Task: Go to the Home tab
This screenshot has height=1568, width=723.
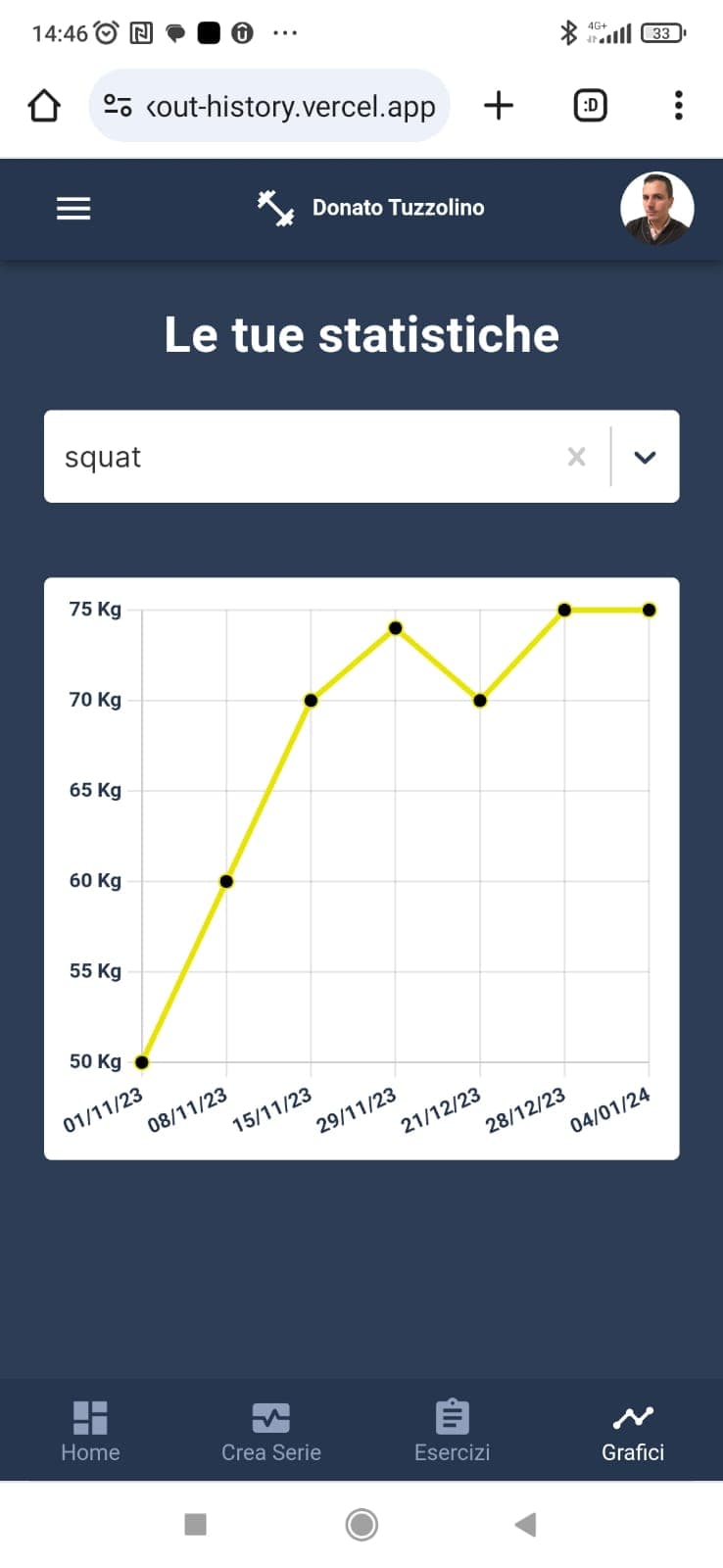Action: pos(90,1431)
